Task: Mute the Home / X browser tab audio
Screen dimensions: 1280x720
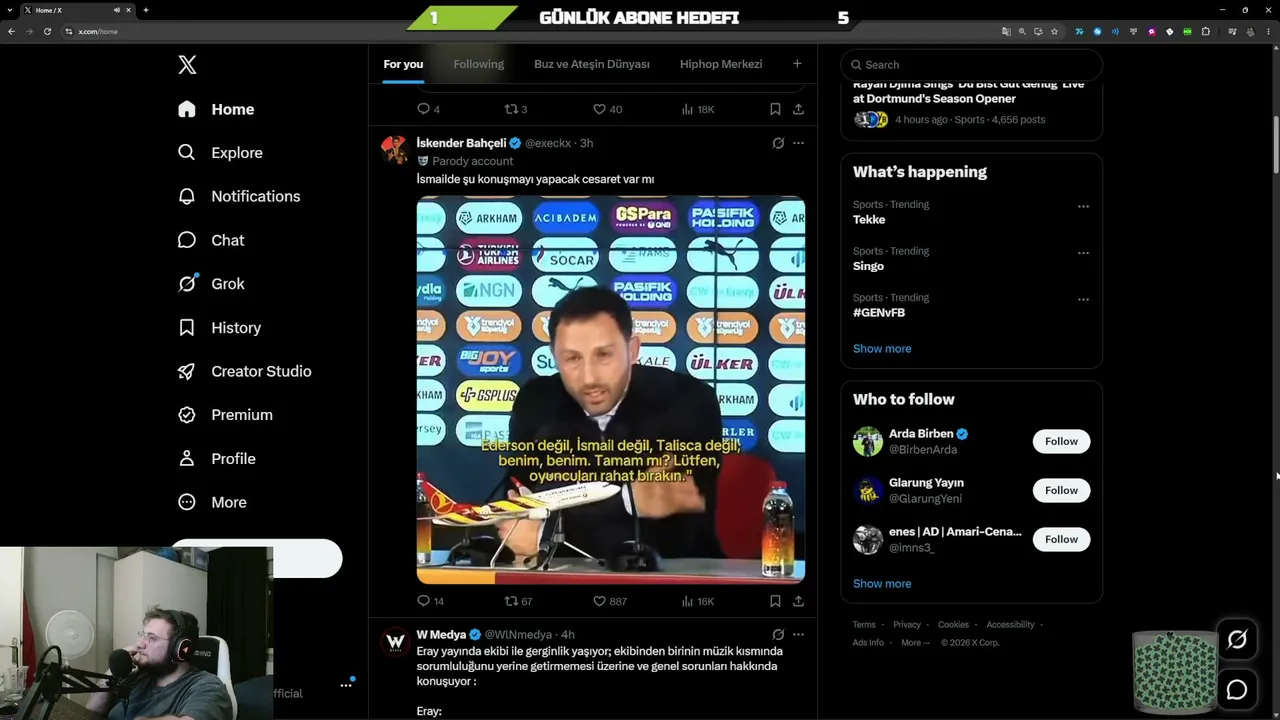Action: (117, 10)
